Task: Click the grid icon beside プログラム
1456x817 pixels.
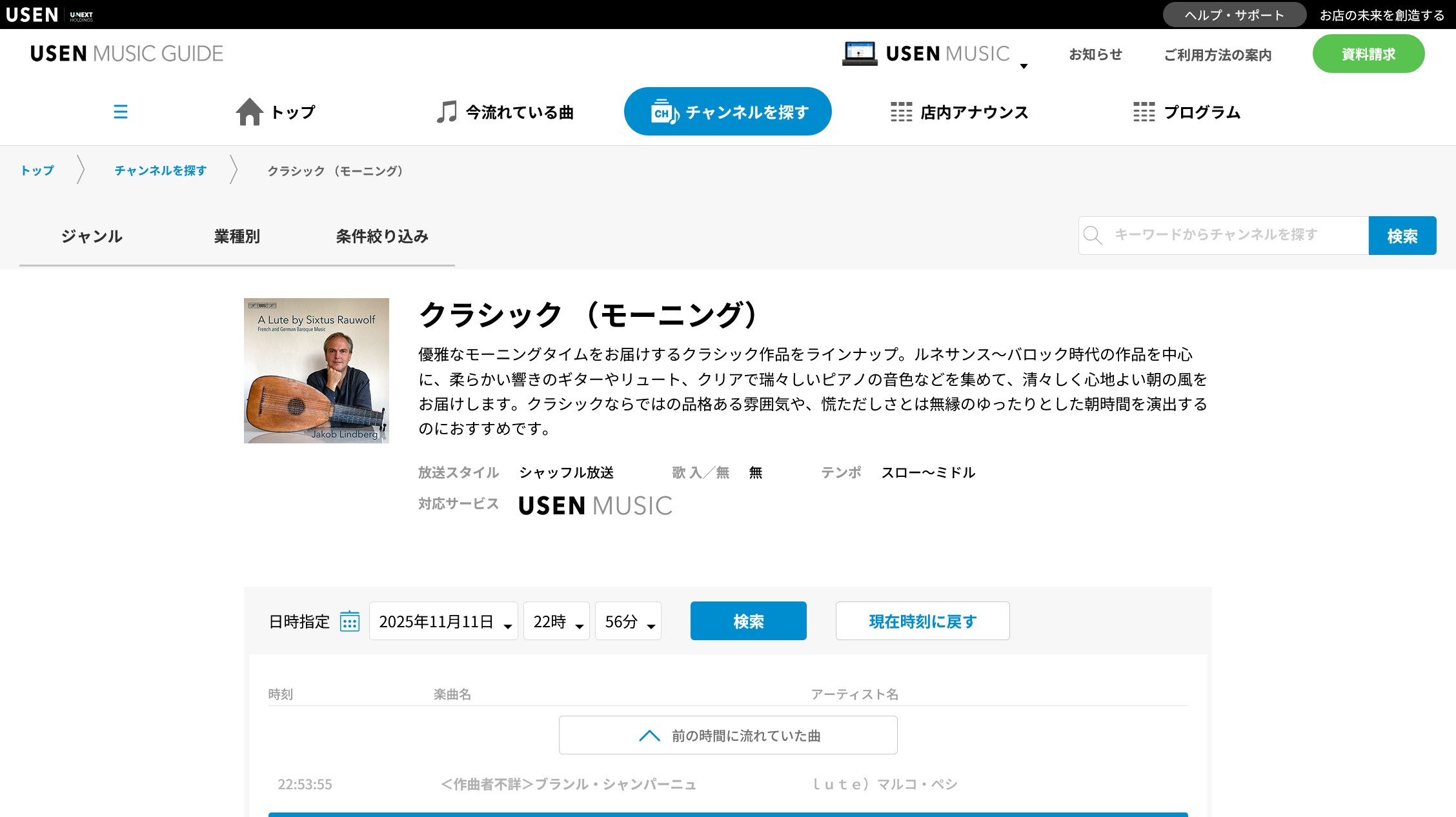Action: [1144, 112]
